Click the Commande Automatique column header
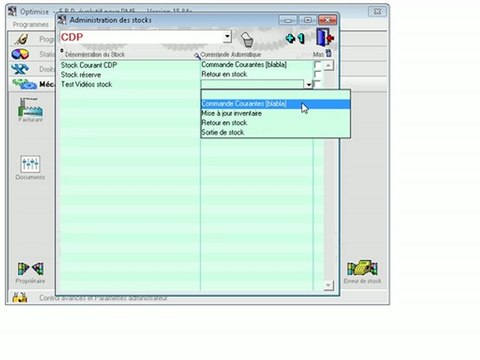The height and width of the screenshot is (360, 480). point(231,54)
